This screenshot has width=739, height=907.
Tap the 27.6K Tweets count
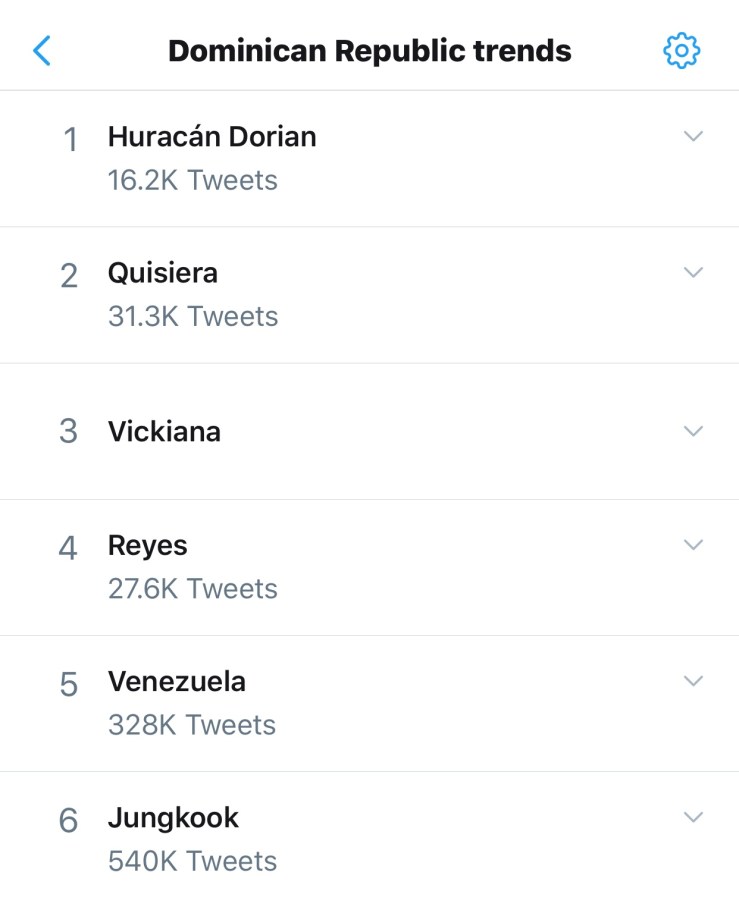coord(193,589)
